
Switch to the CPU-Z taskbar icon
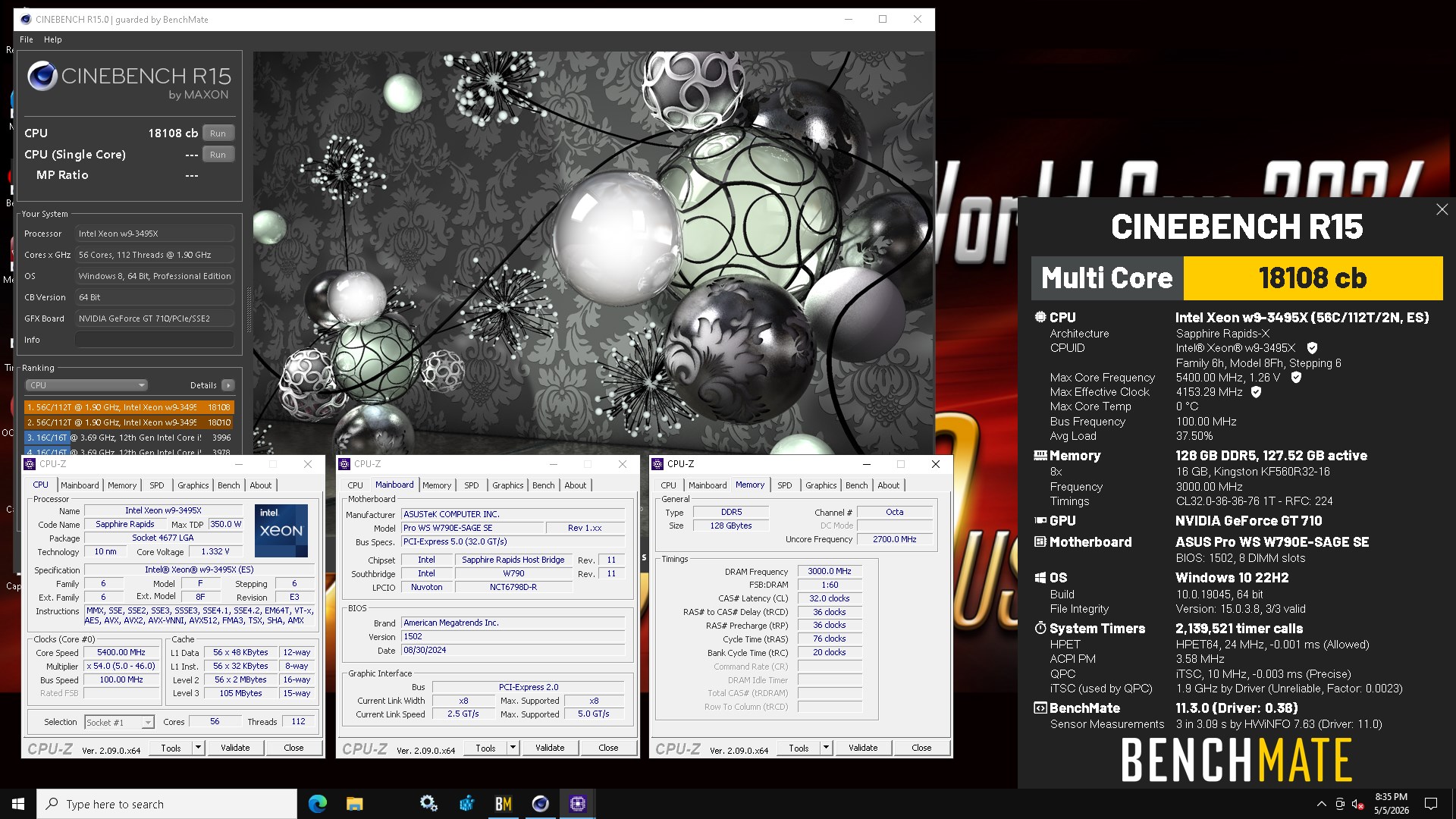pyautogui.click(x=577, y=804)
